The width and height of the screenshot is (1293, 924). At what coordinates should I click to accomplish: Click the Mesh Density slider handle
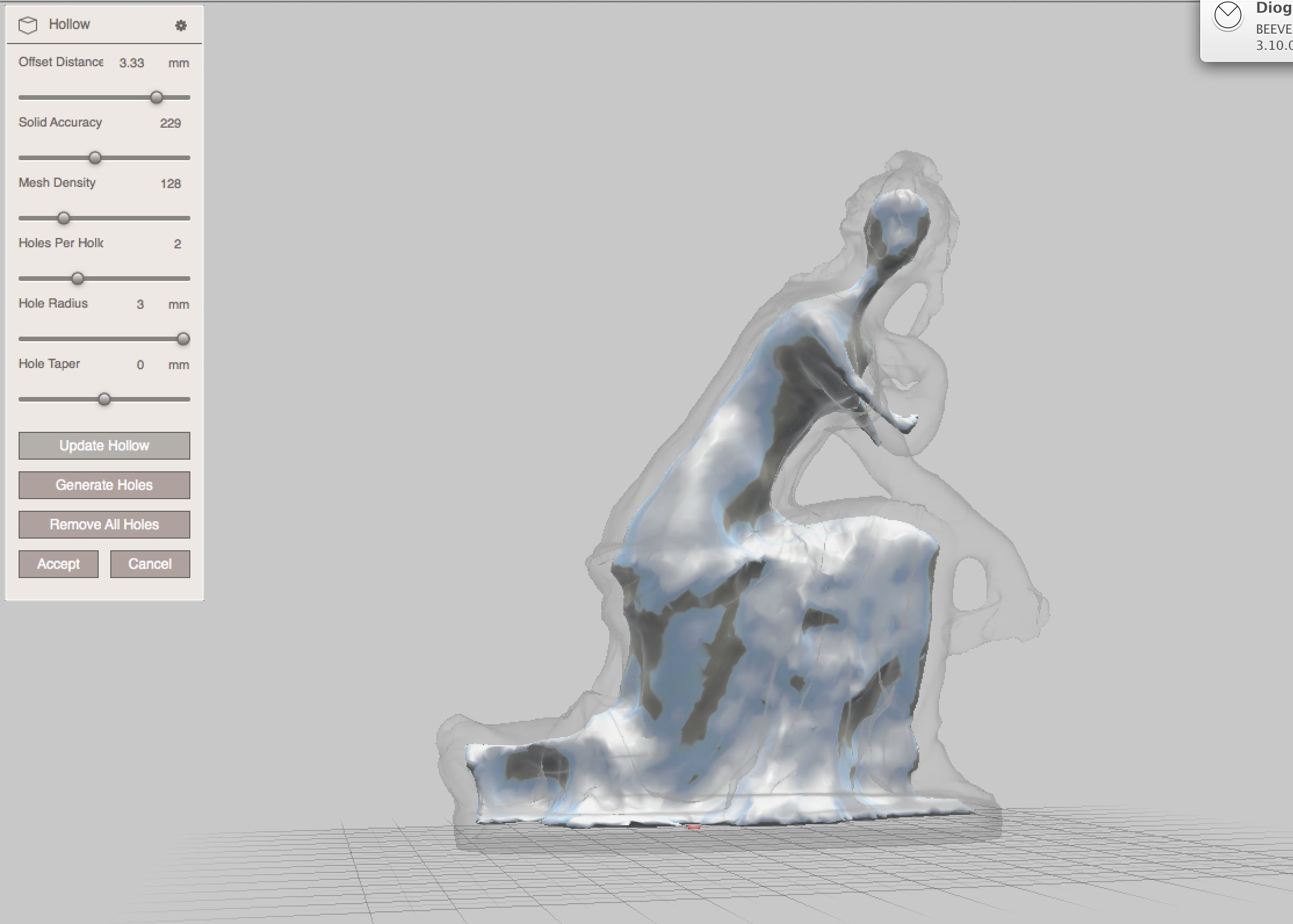coord(64,218)
